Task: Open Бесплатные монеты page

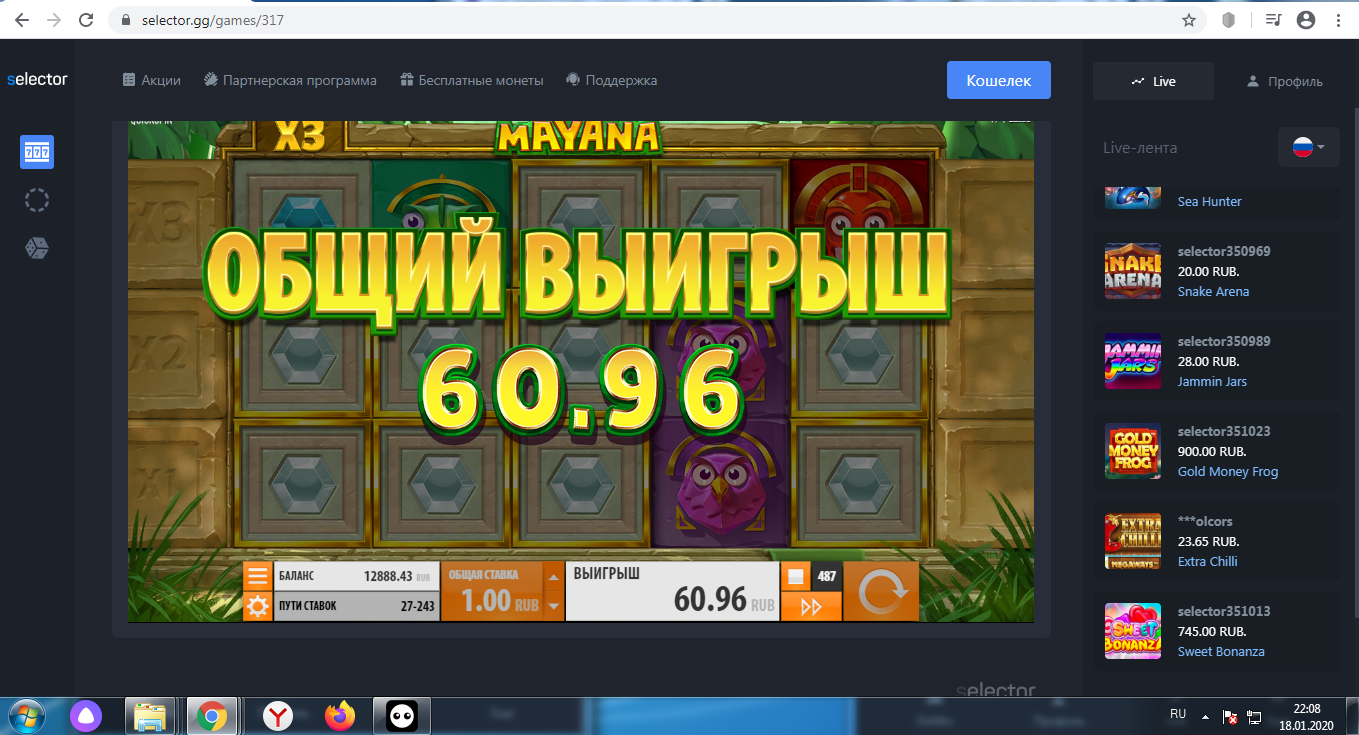Action: pos(471,80)
